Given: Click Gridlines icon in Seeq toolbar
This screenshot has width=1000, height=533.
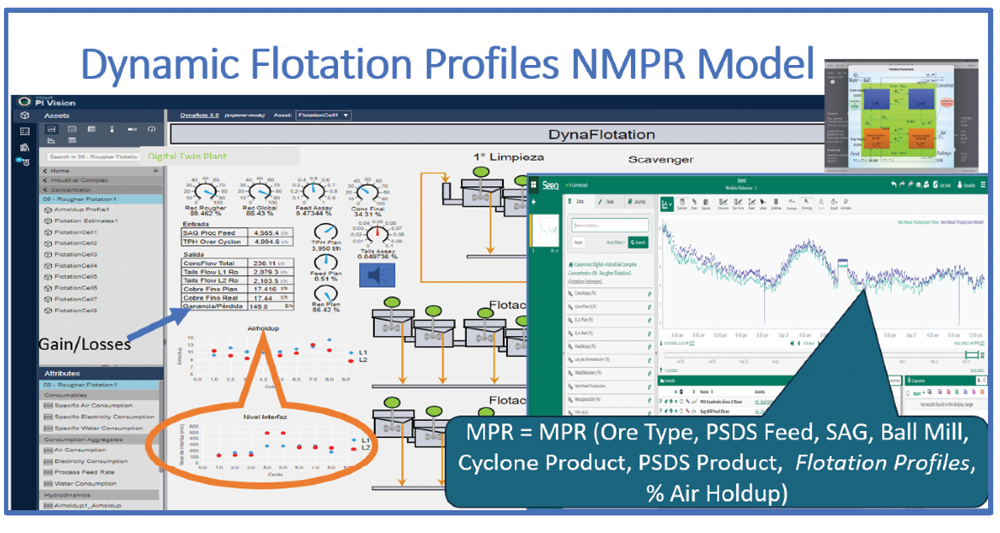Looking at the screenshot, I should pyautogui.click(x=776, y=204).
